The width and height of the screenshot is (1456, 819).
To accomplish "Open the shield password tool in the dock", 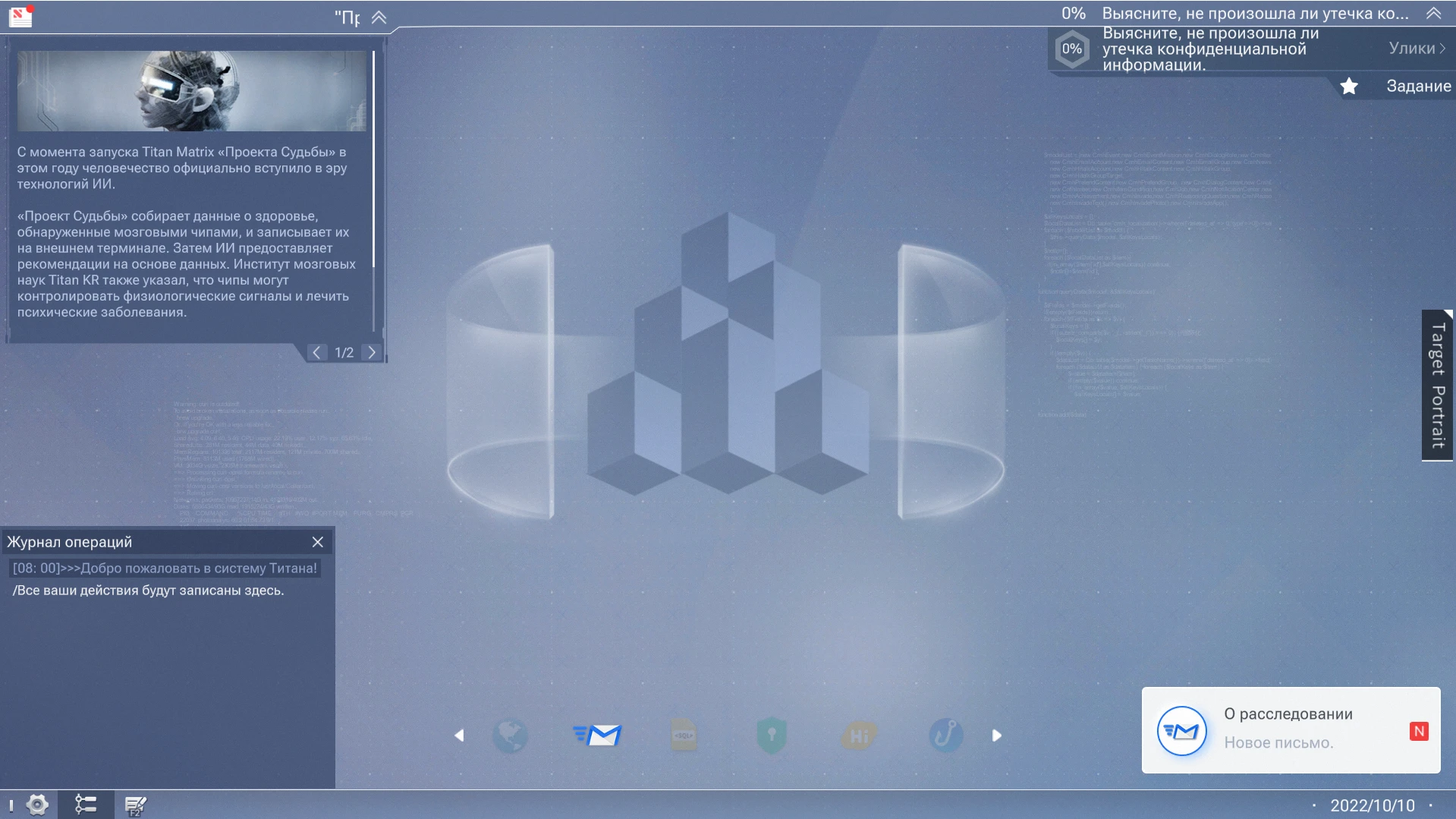I will click(x=772, y=736).
